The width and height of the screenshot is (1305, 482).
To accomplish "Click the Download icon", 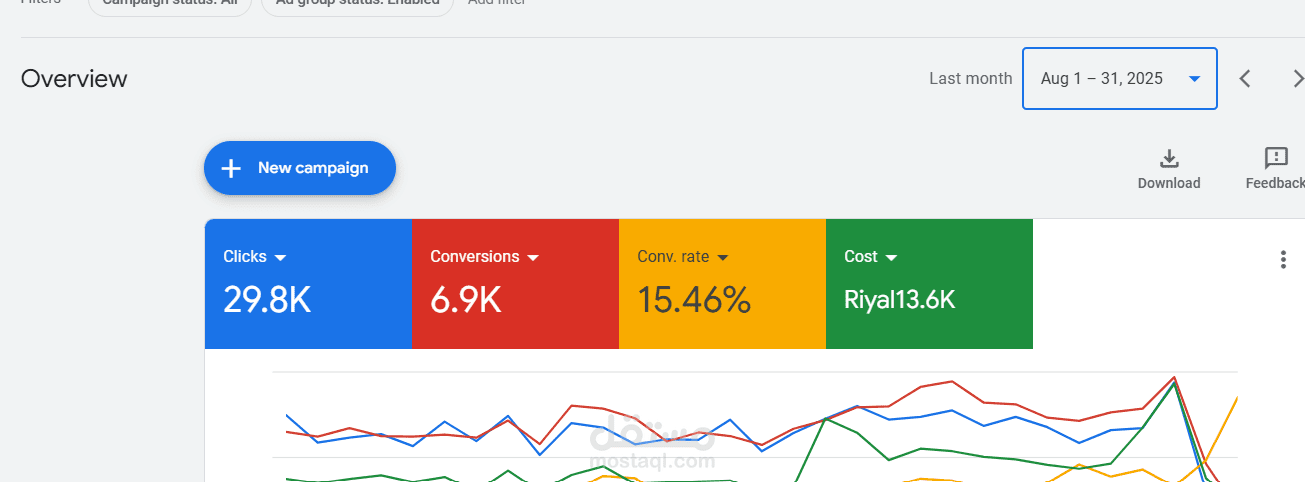I will pyautogui.click(x=1169, y=158).
